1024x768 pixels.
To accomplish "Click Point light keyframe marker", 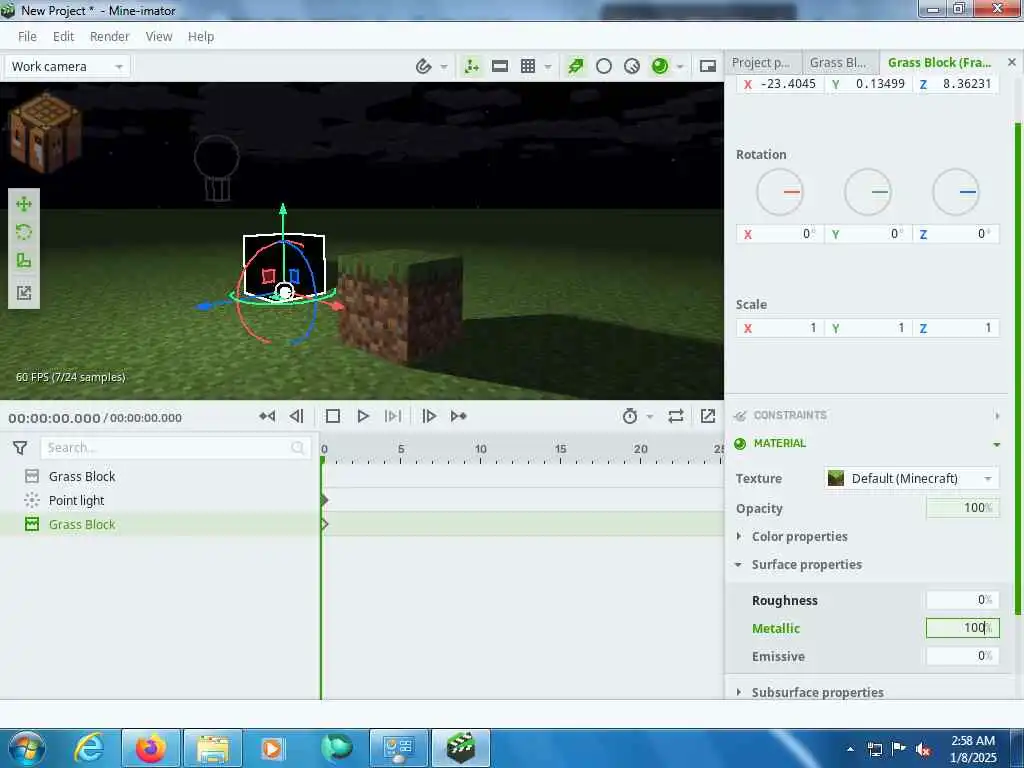I will 324,500.
